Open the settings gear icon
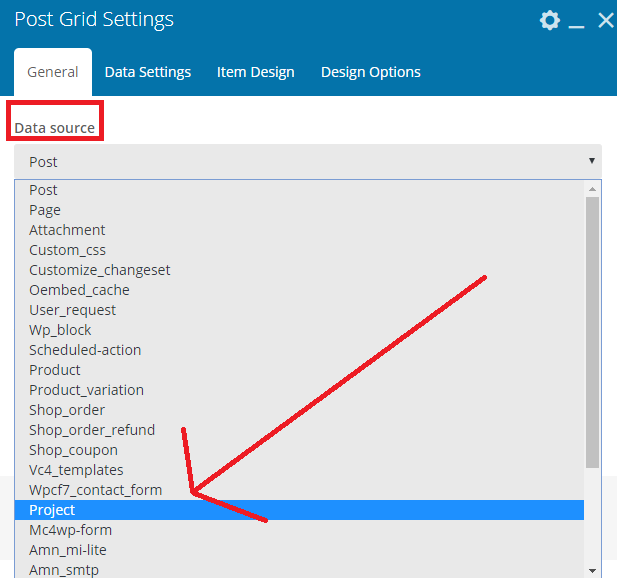This screenshot has height=578, width=617. [550, 20]
